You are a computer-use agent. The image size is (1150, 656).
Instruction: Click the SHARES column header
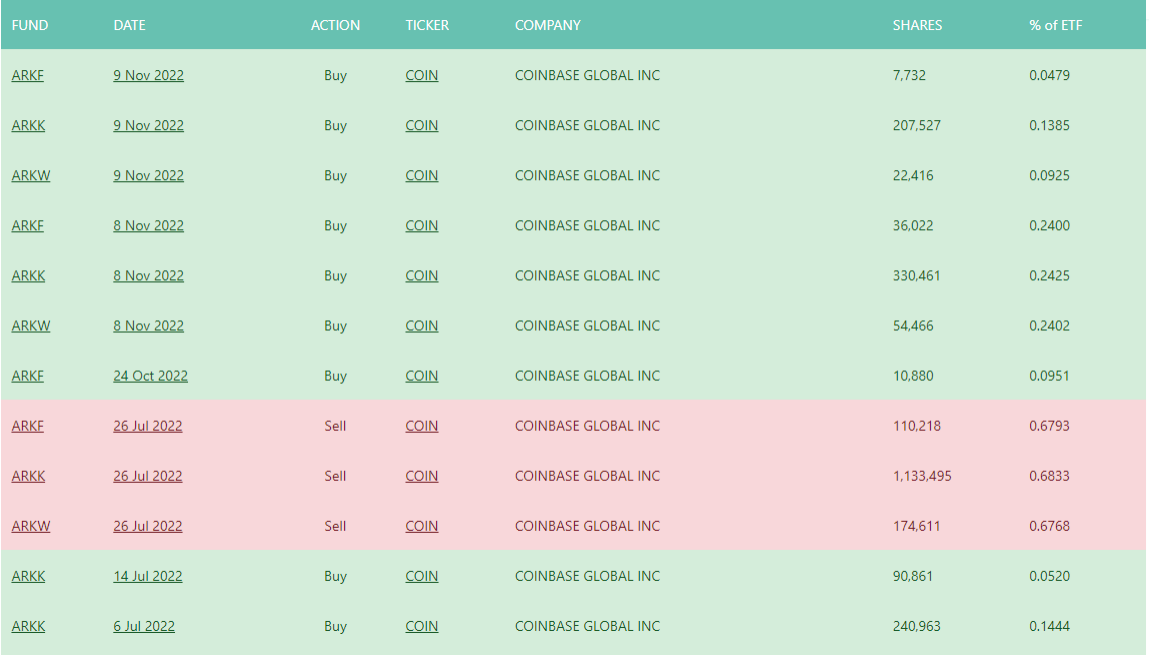point(917,25)
